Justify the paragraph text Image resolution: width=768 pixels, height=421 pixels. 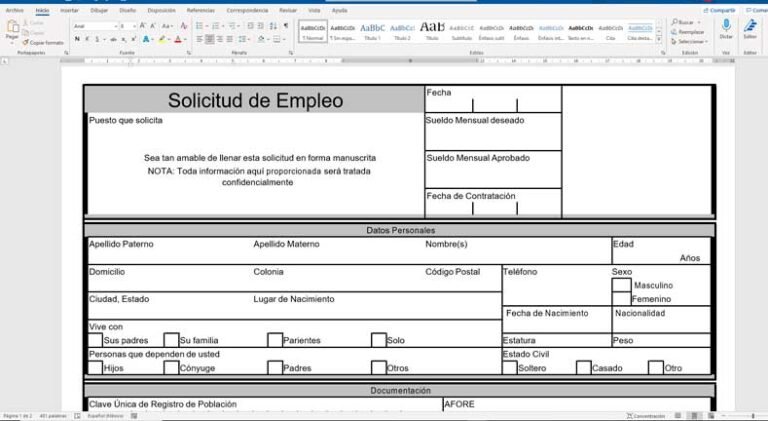pyautogui.click(x=230, y=39)
